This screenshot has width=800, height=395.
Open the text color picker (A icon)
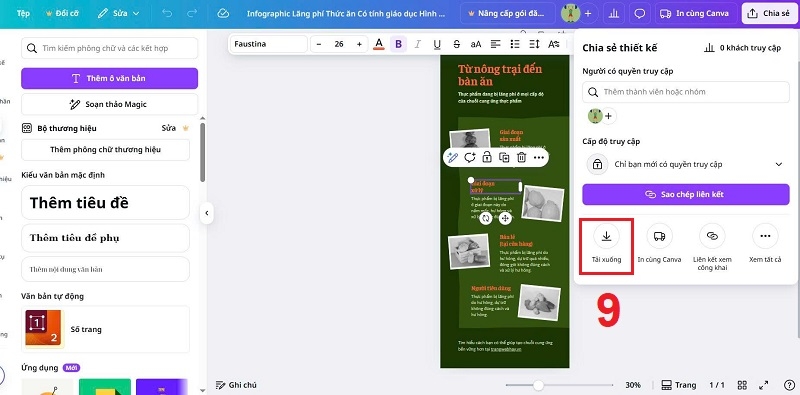click(379, 44)
